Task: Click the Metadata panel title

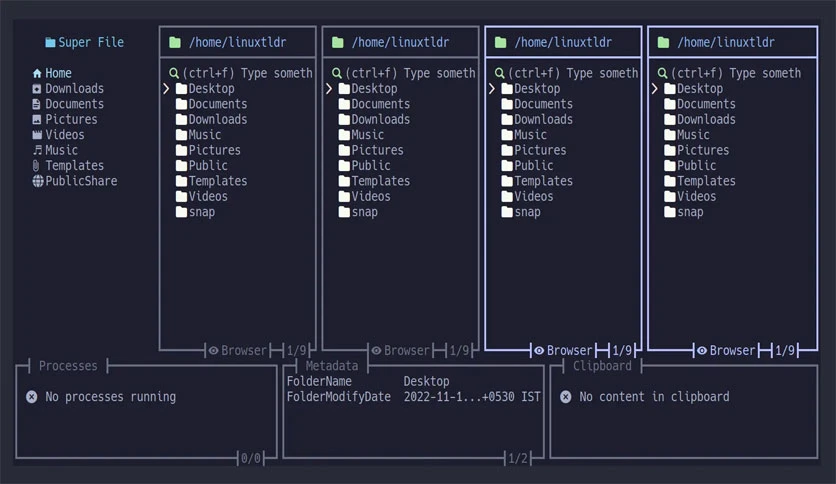Action: tap(332, 366)
